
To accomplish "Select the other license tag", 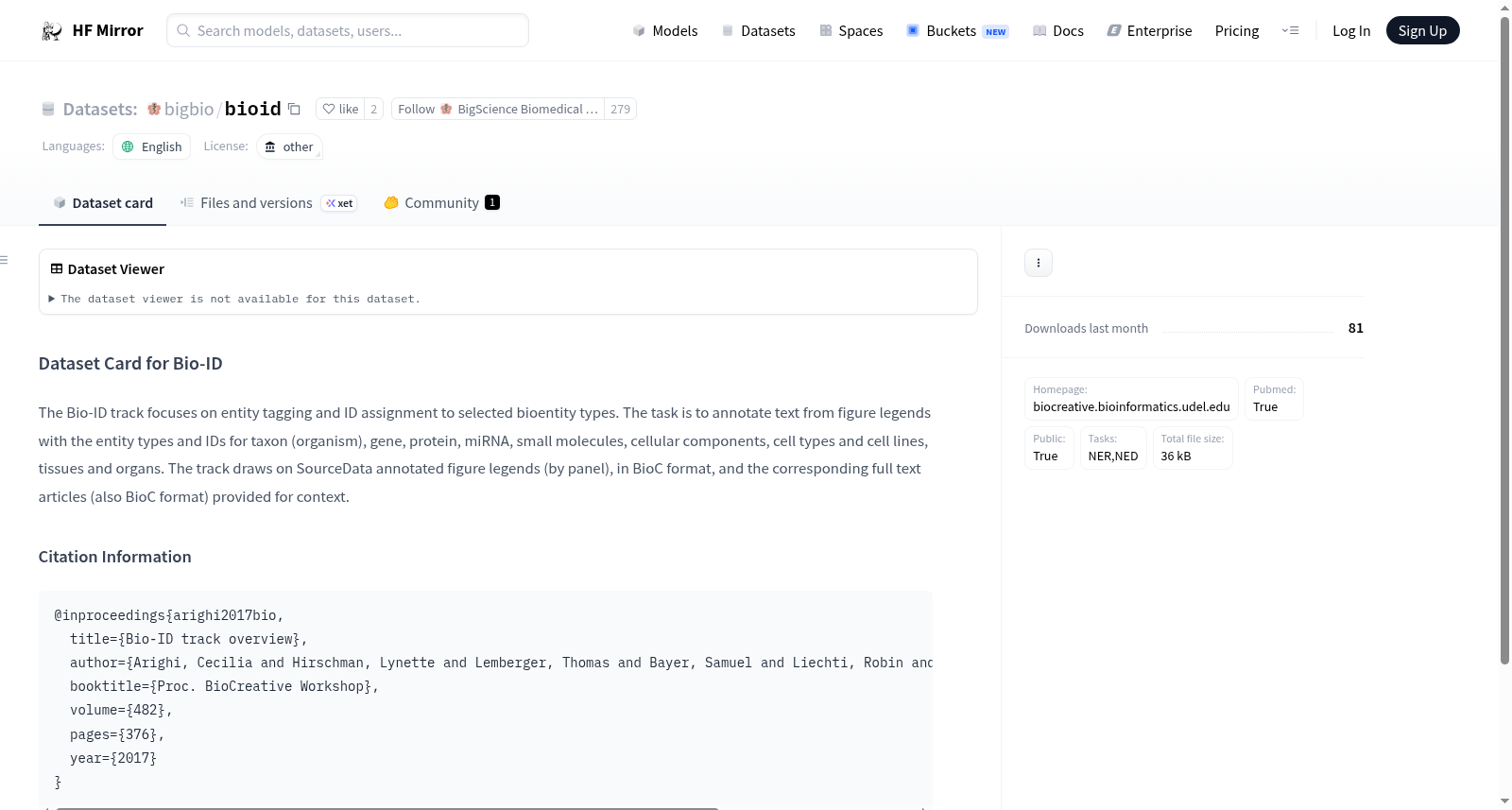I will (289, 146).
